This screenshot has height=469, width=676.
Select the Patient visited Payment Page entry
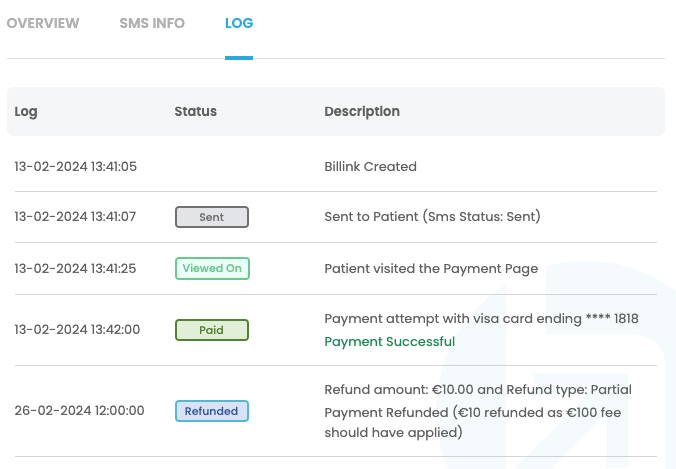pyautogui.click(x=431, y=268)
